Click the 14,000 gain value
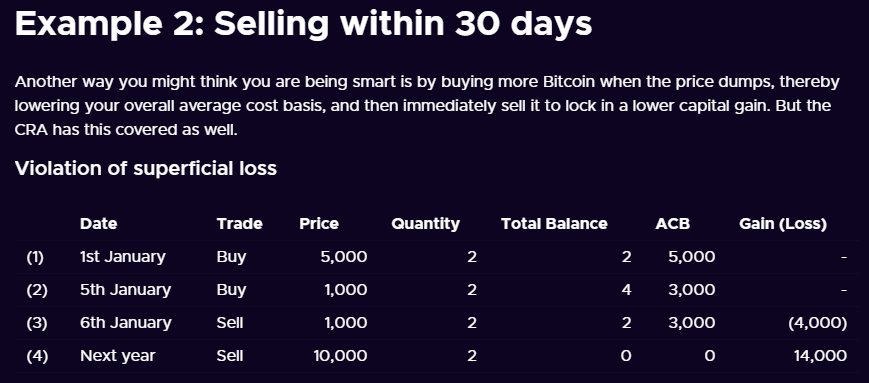The height and width of the screenshot is (383, 869). coord(820,356)
